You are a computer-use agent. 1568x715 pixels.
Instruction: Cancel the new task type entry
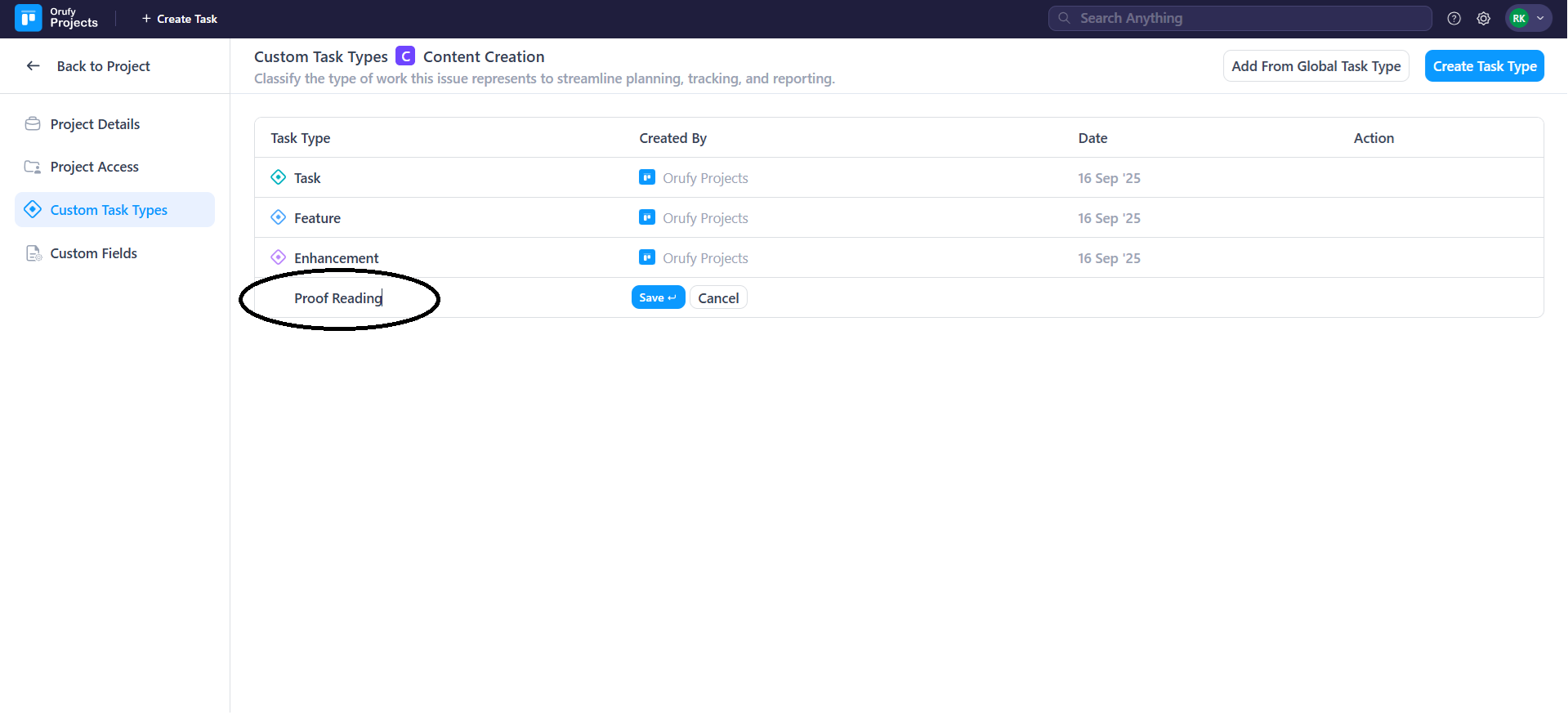(717, 298)
